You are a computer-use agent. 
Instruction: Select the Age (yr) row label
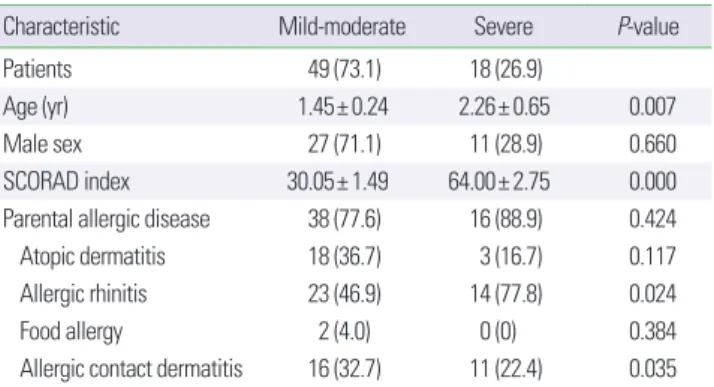pos(36,107)
